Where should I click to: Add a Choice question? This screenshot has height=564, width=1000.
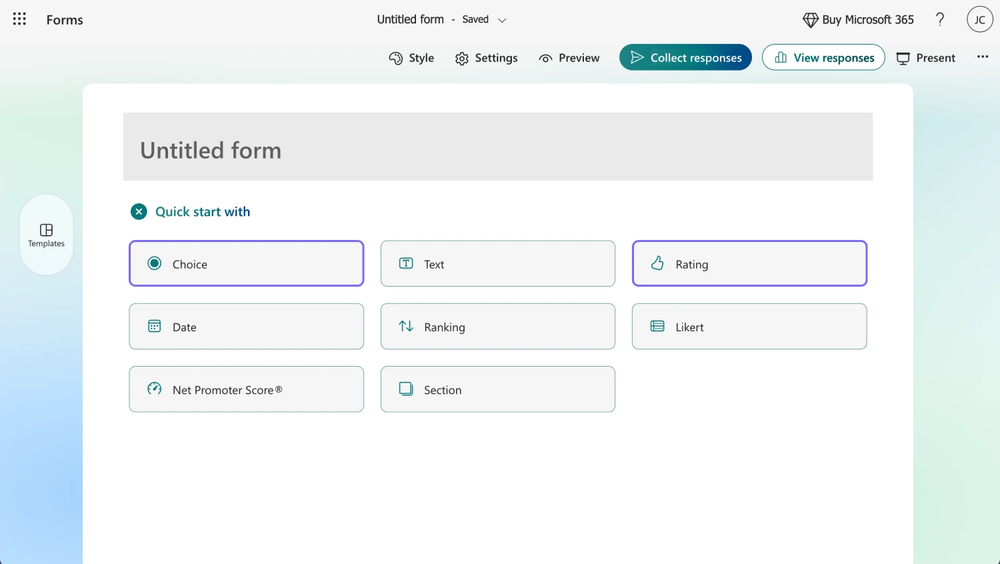click(246, 264)
